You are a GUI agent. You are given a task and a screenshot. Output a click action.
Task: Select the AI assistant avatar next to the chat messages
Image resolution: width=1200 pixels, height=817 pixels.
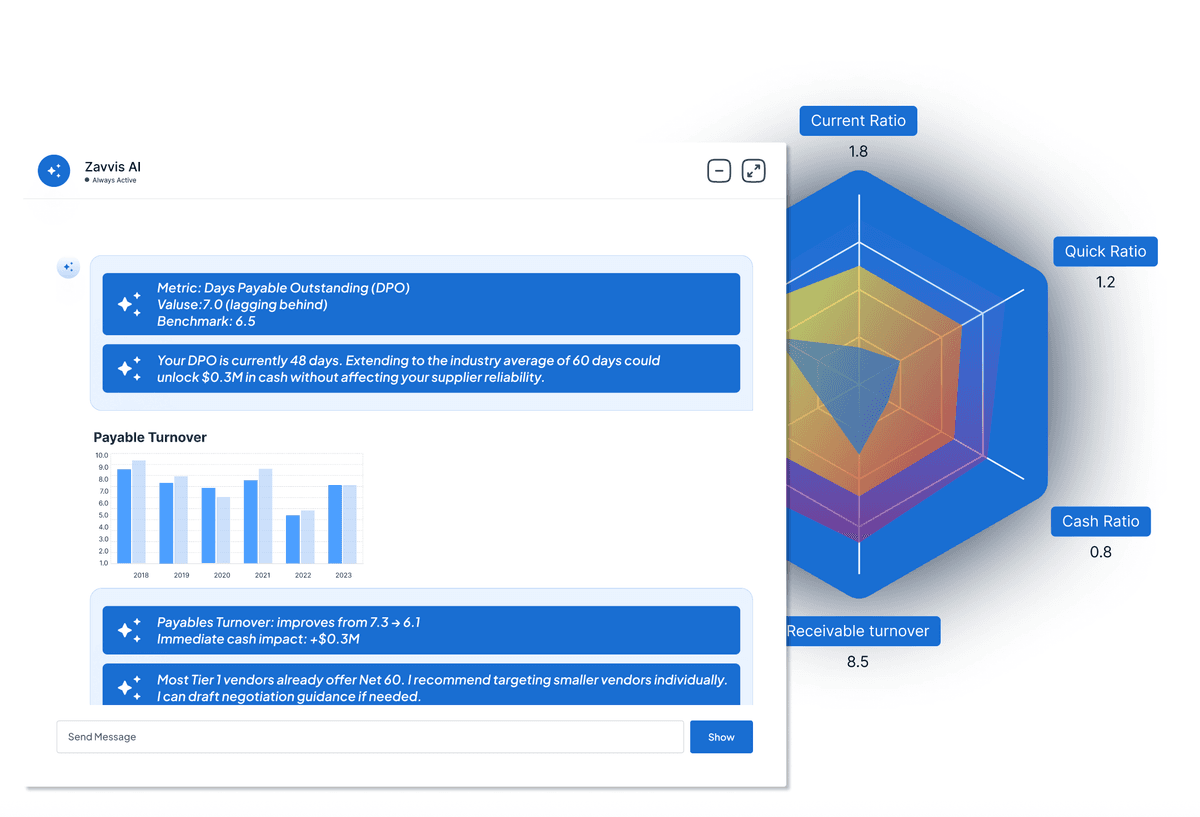click(x=68, y=267)
